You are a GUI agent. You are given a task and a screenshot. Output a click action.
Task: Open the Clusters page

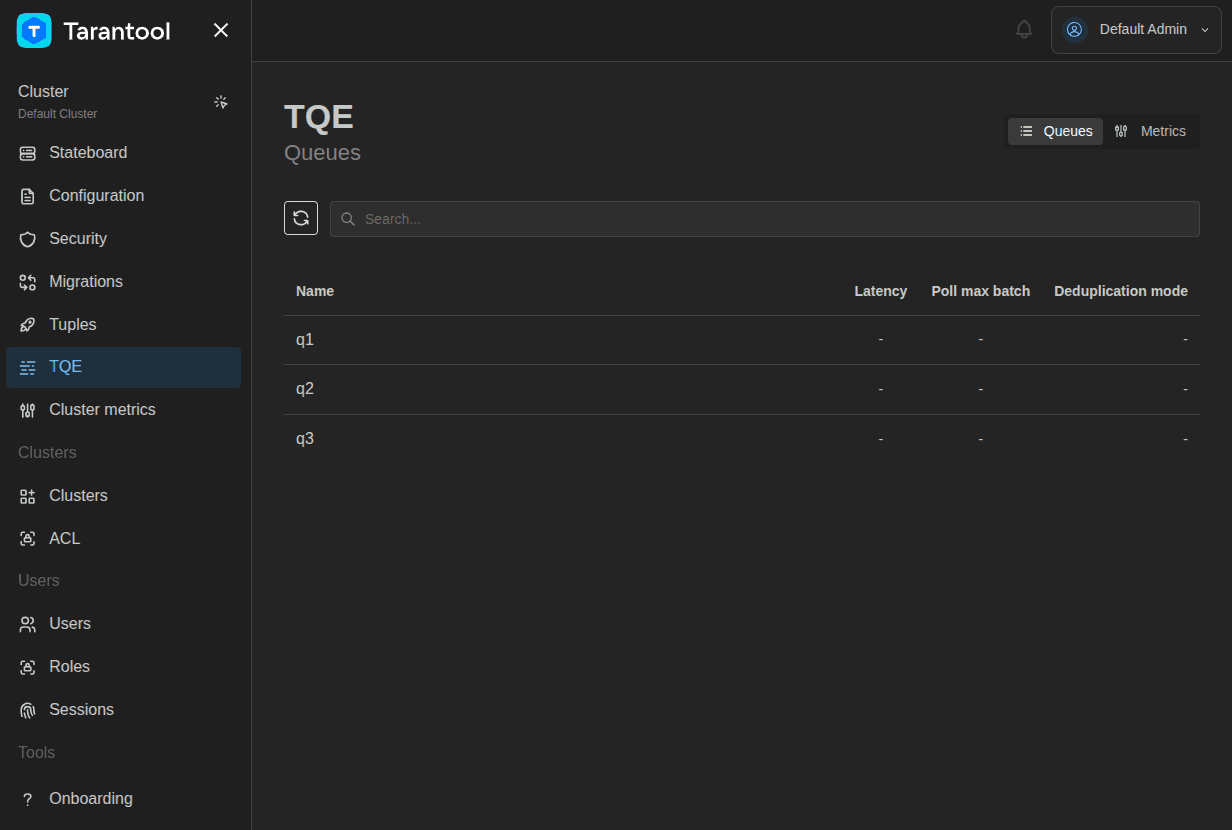123,496
